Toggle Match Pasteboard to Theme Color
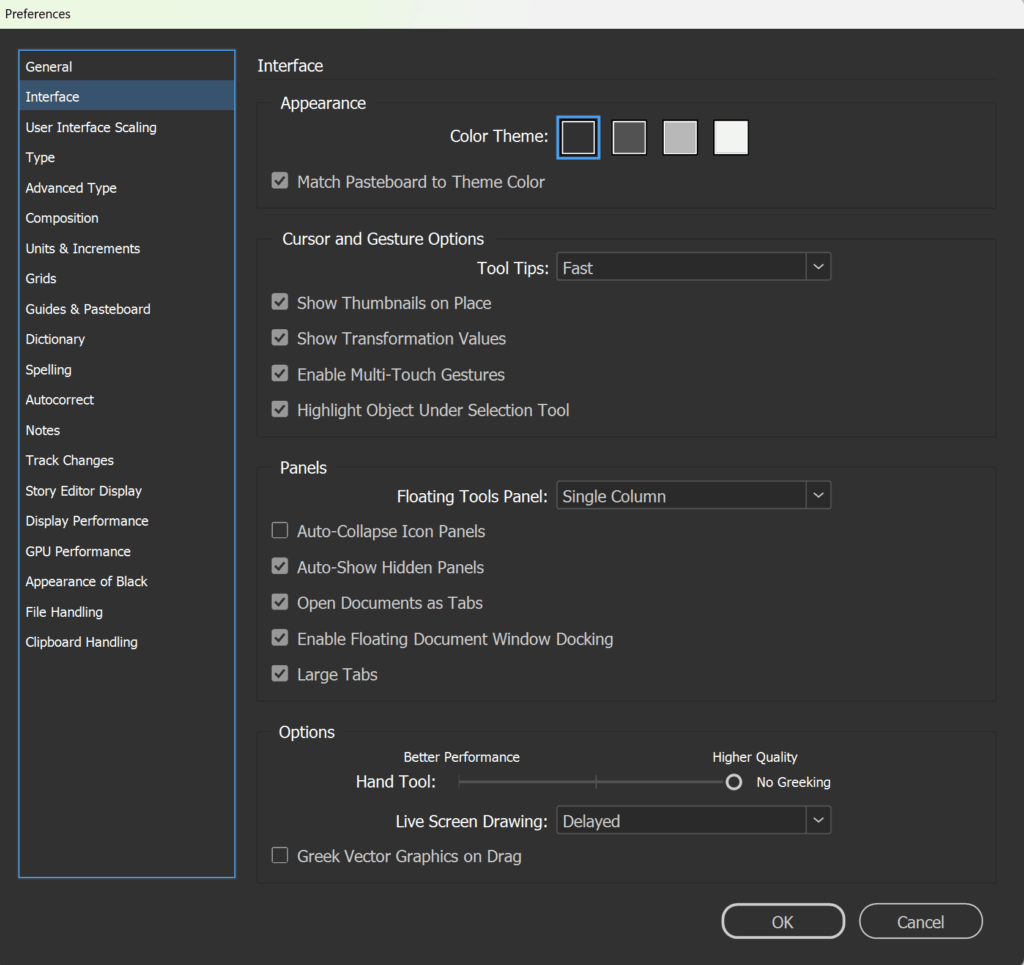1024x965 pixels. pyautogui.click(x=280, y=181)
